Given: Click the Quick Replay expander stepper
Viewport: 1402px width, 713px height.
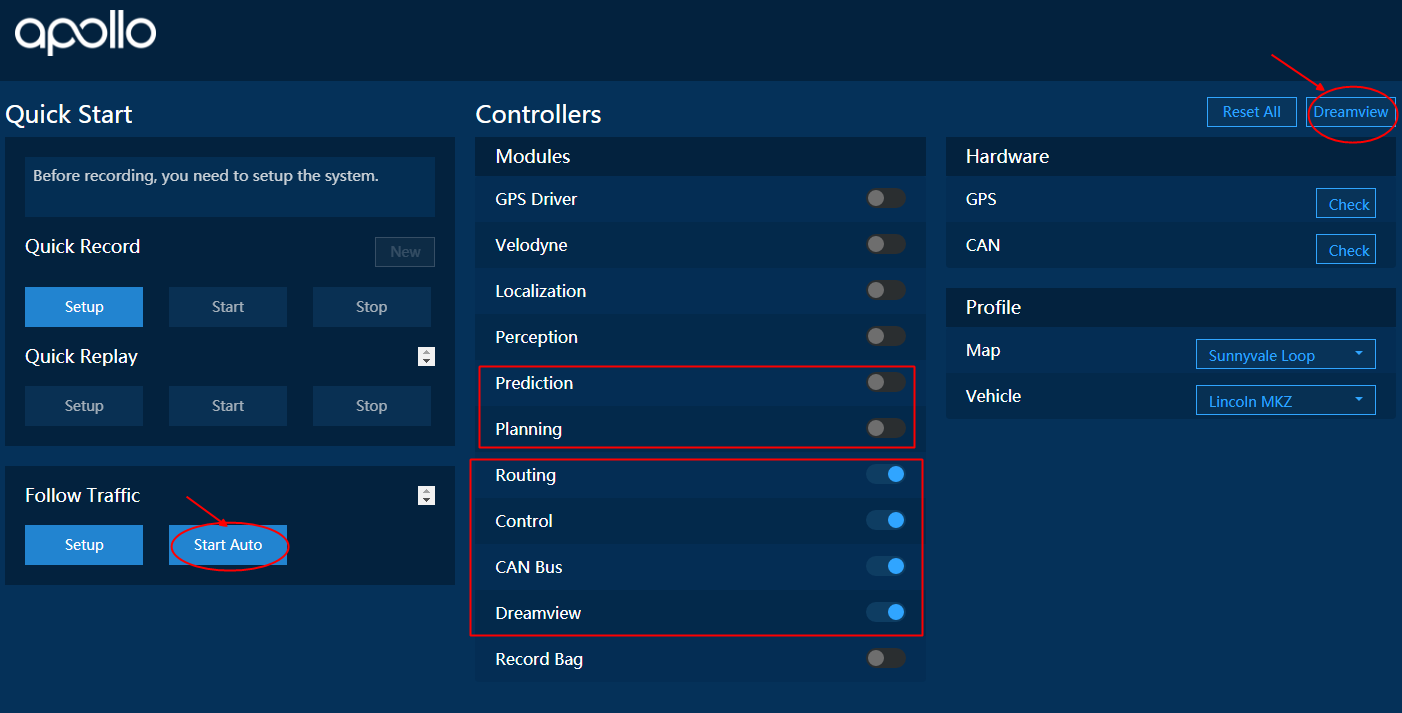Looking at the screenshot, I should click(427, 356).
